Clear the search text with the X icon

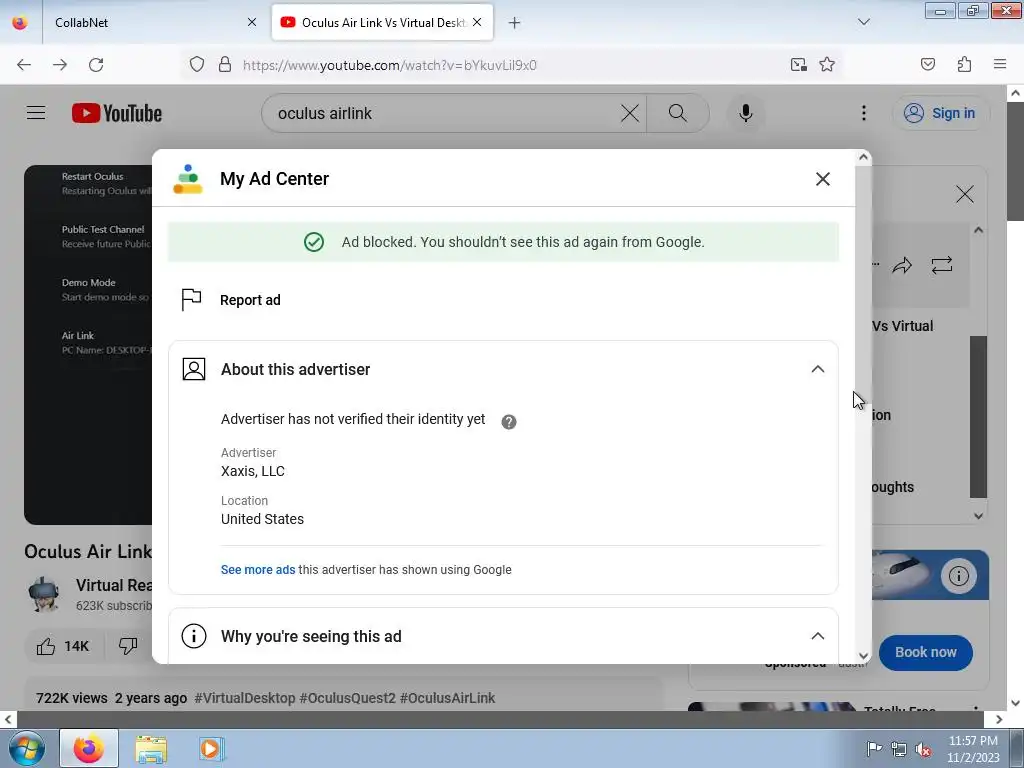tap(630, 113)
